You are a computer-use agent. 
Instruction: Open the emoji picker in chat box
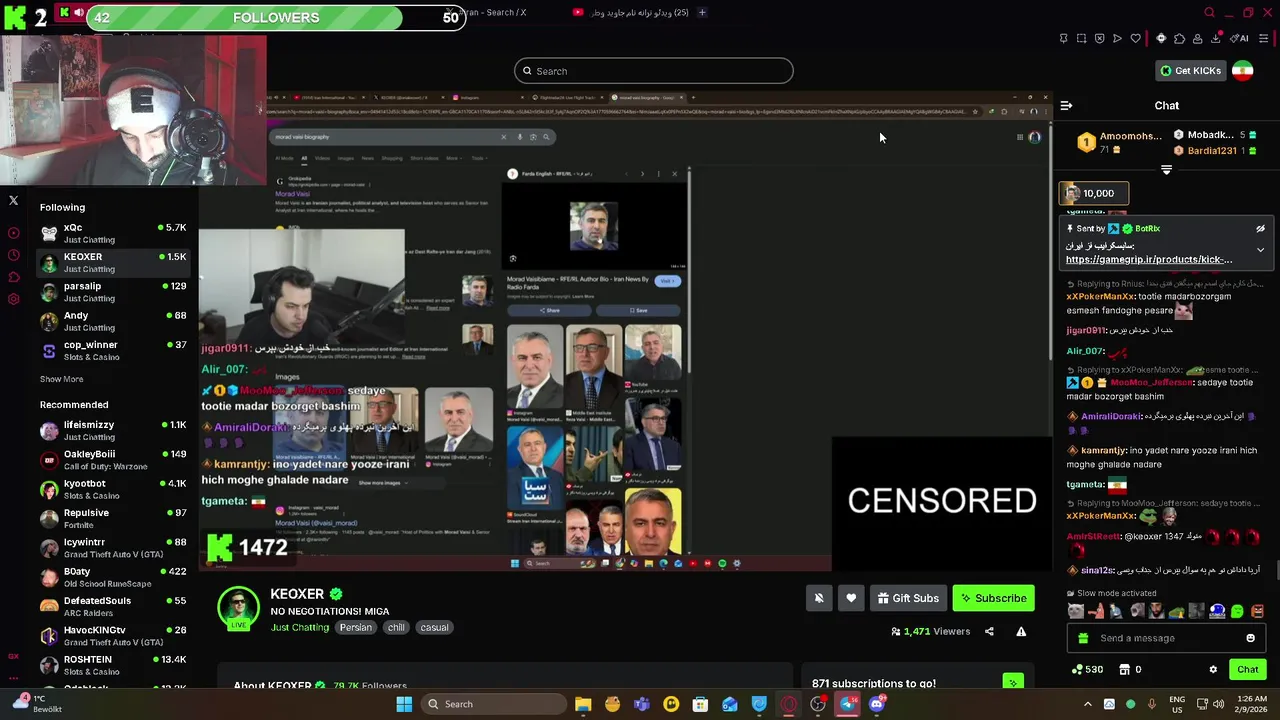(x=1250, y=638)
